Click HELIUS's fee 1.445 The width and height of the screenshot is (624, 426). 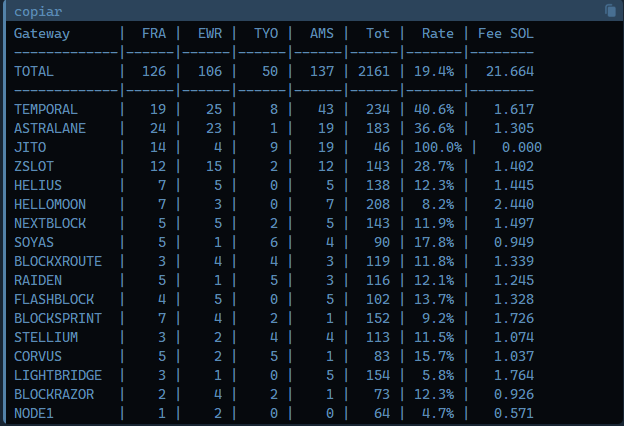(x=514, y=186)
